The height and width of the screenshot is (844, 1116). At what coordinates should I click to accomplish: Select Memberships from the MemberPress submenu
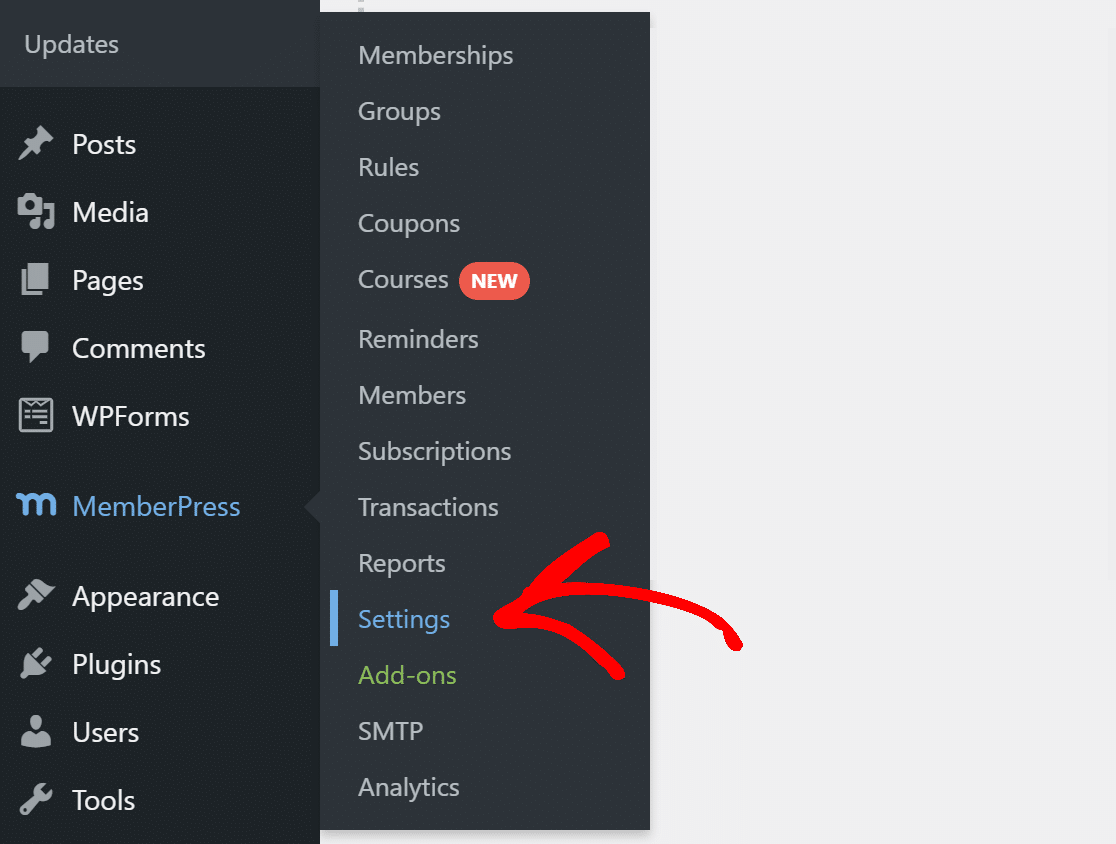(x=435, y=55)
